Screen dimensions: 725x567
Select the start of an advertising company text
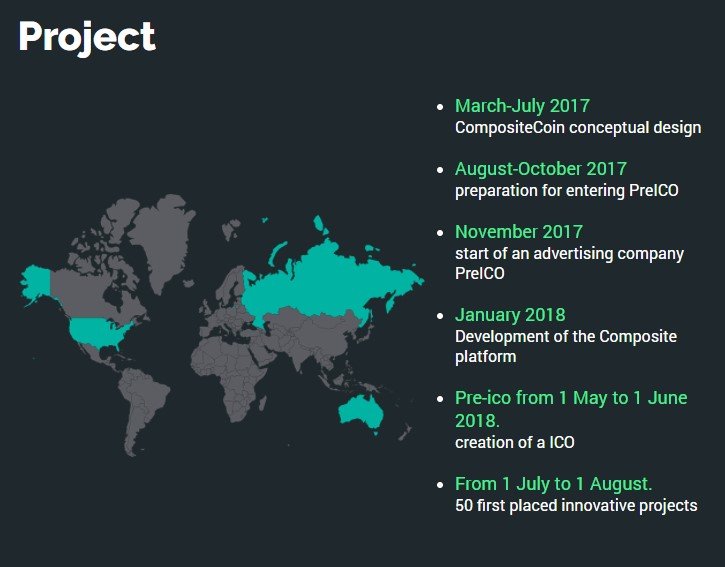tap(569, 253)
